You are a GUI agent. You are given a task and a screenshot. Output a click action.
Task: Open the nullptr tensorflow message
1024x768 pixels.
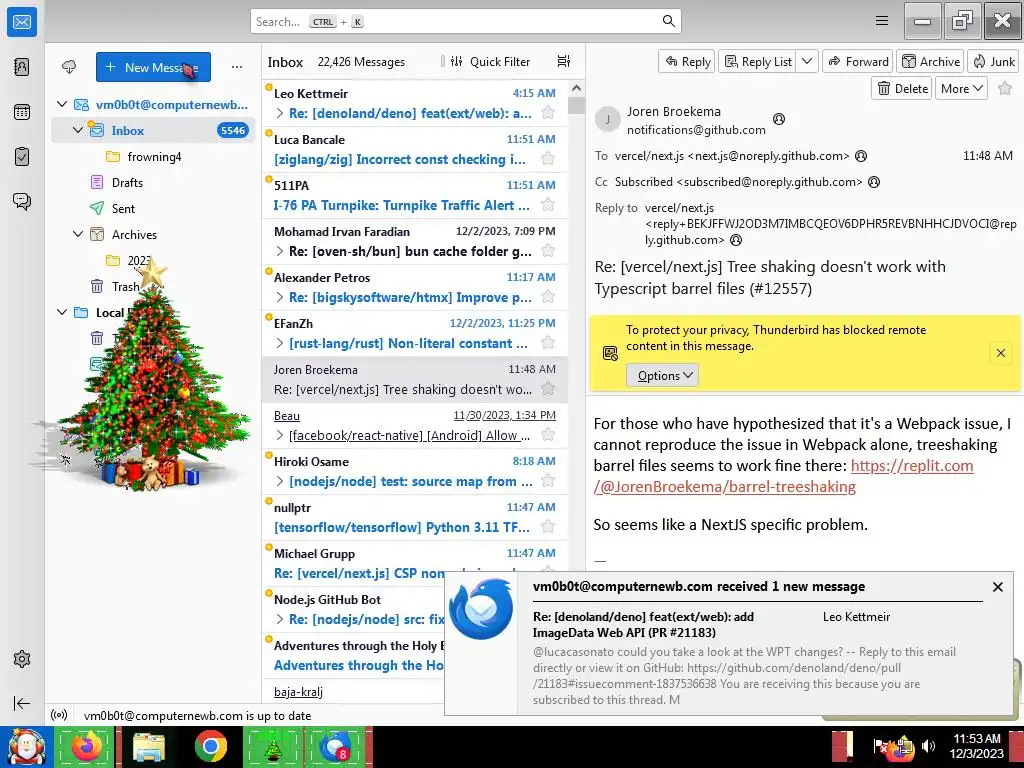(415, 517)
